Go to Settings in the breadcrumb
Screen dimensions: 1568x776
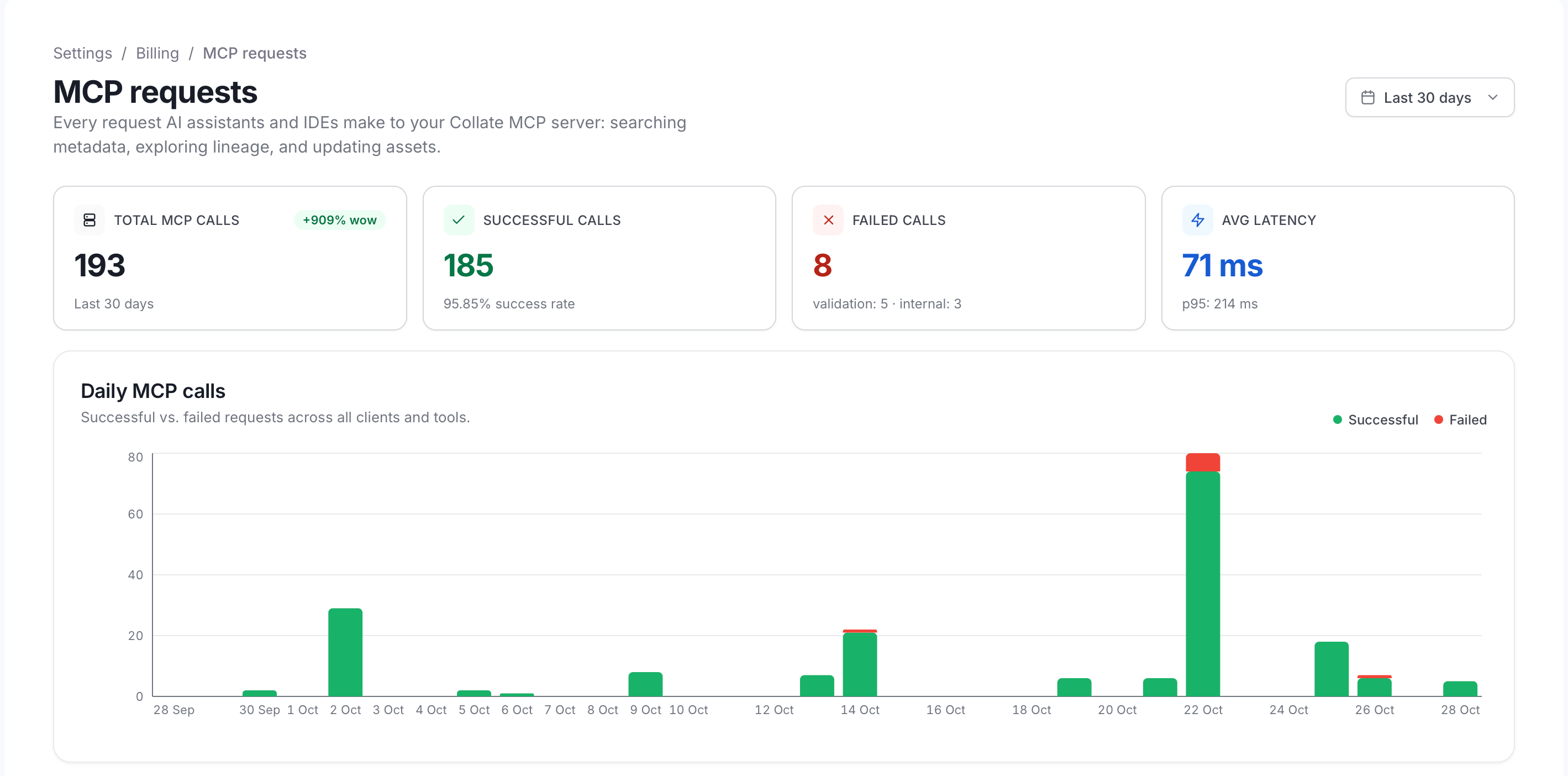click(83, 53)
